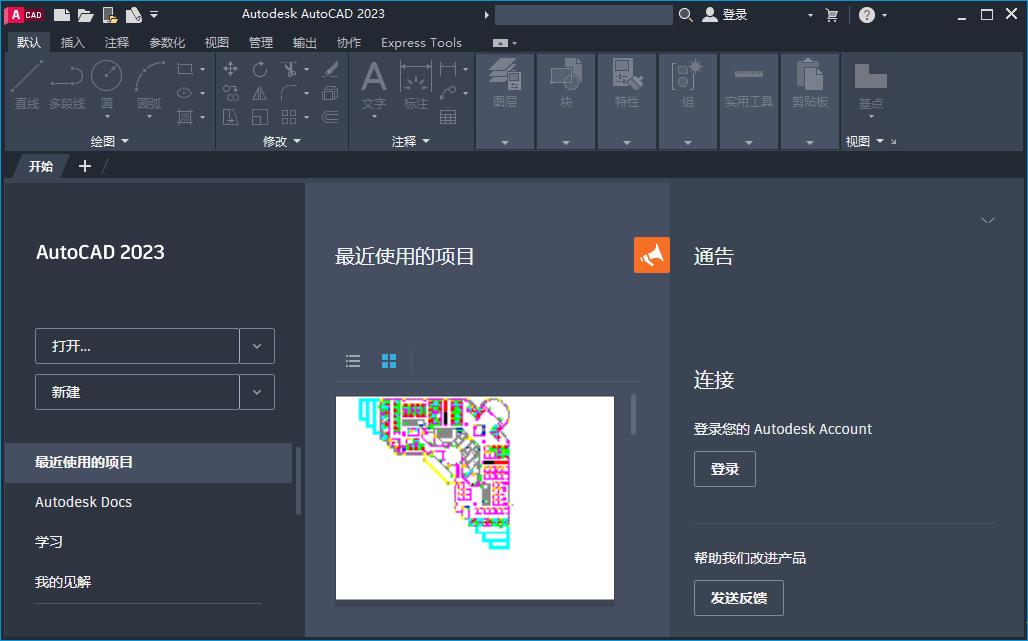Click the Move tool in 修改 panel
The width and height of the screenshot is (1028, 641).
click(x=231, y=69)
